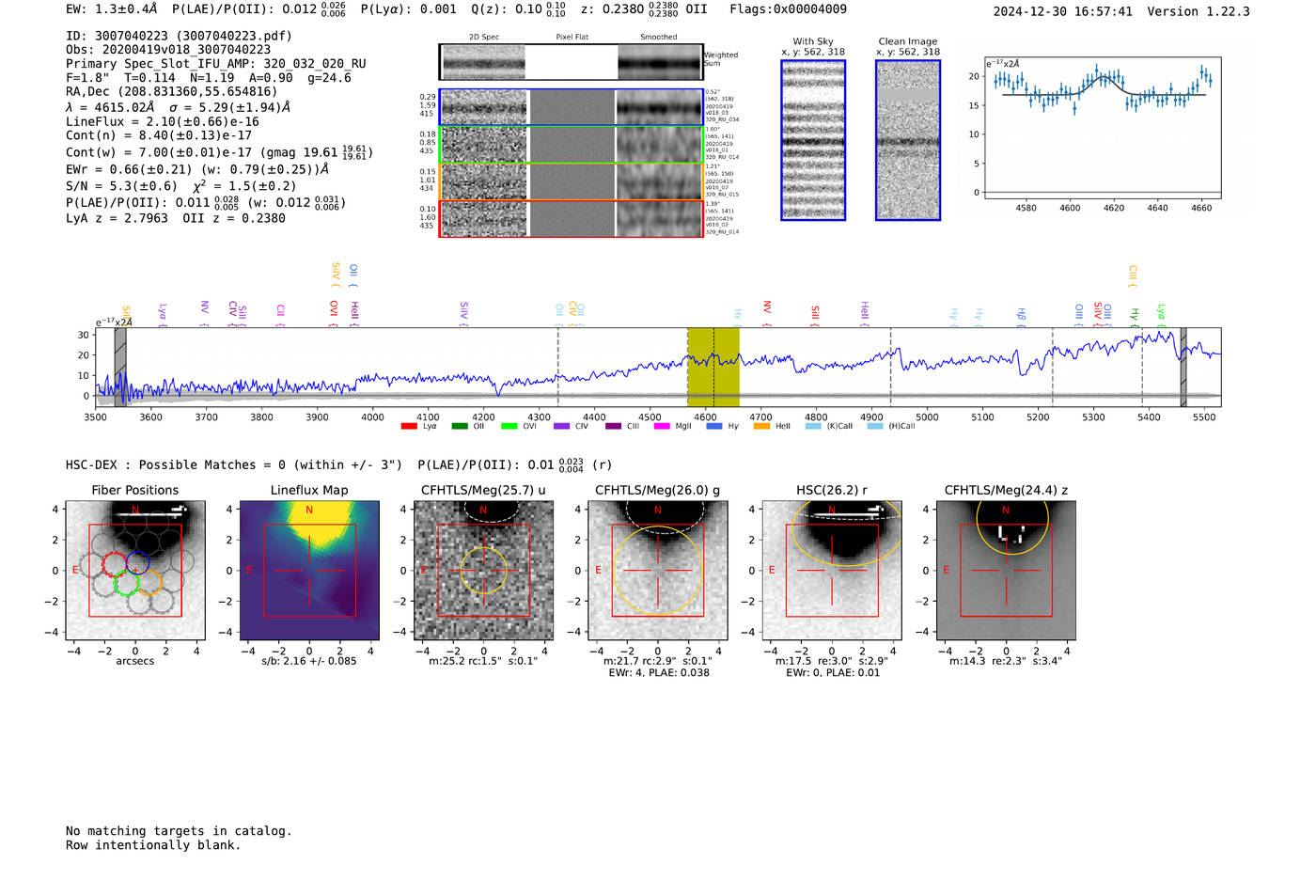Screen dimensions: 1316x896
Task: Select the blue Hγ legend swatch
Action: pos(714,426)
